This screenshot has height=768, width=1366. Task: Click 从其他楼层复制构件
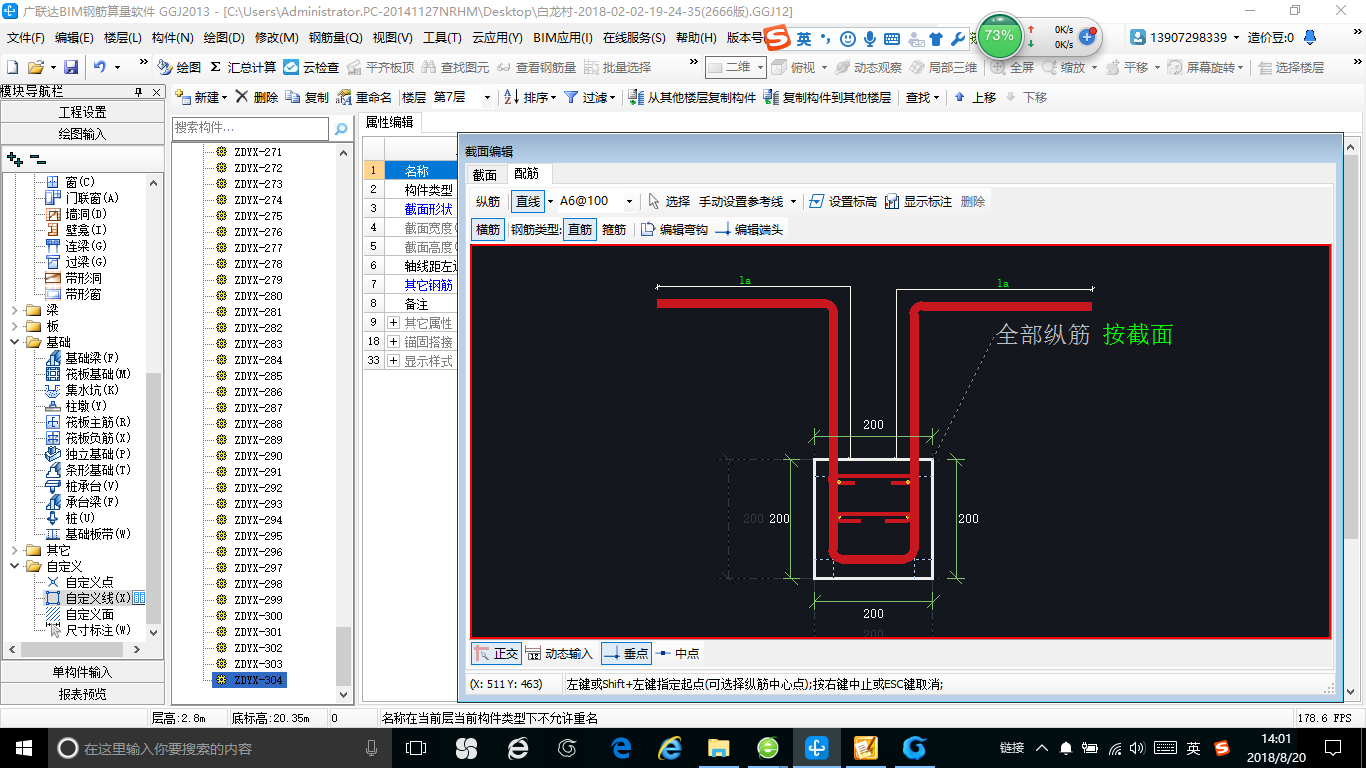[x=692, y=97]
